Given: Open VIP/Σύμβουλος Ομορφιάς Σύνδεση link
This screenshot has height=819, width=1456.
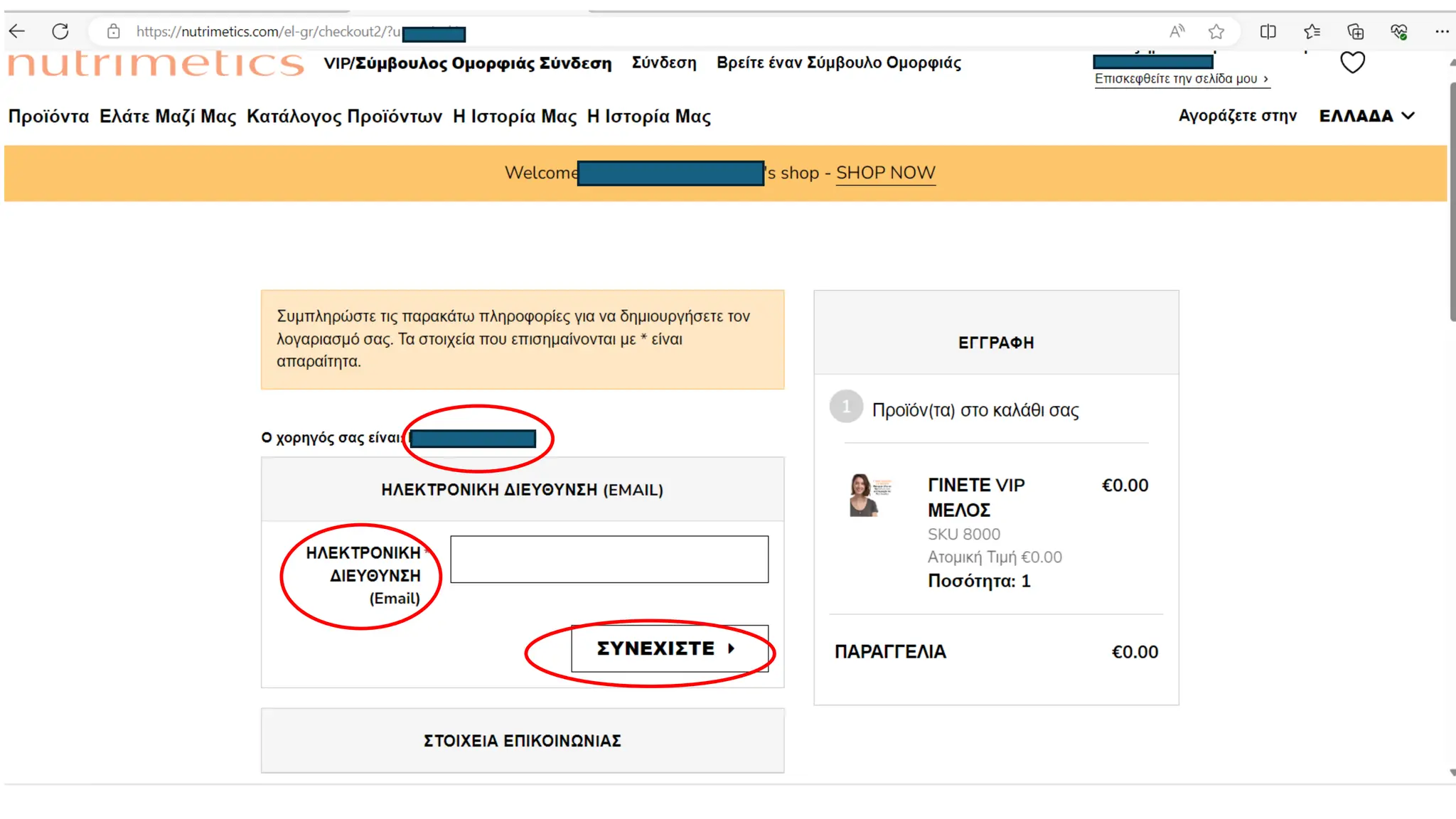Looking at the screenshot, I should click(468, 63).
